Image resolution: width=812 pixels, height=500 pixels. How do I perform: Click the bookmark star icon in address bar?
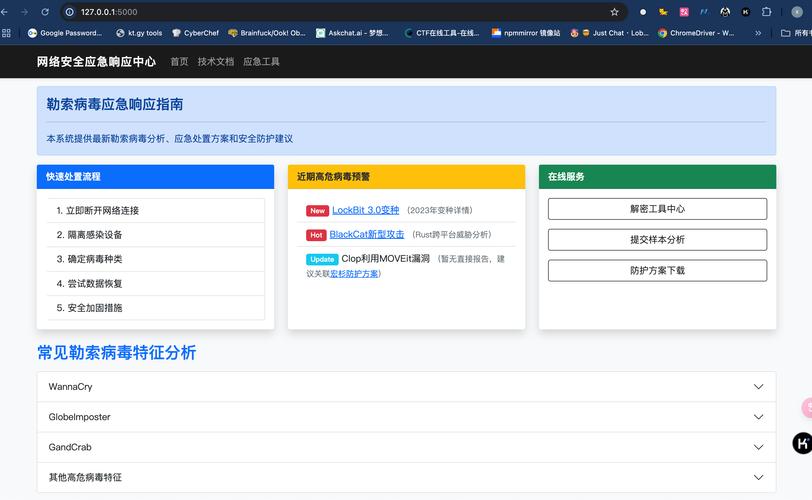[x=614, y=12]
